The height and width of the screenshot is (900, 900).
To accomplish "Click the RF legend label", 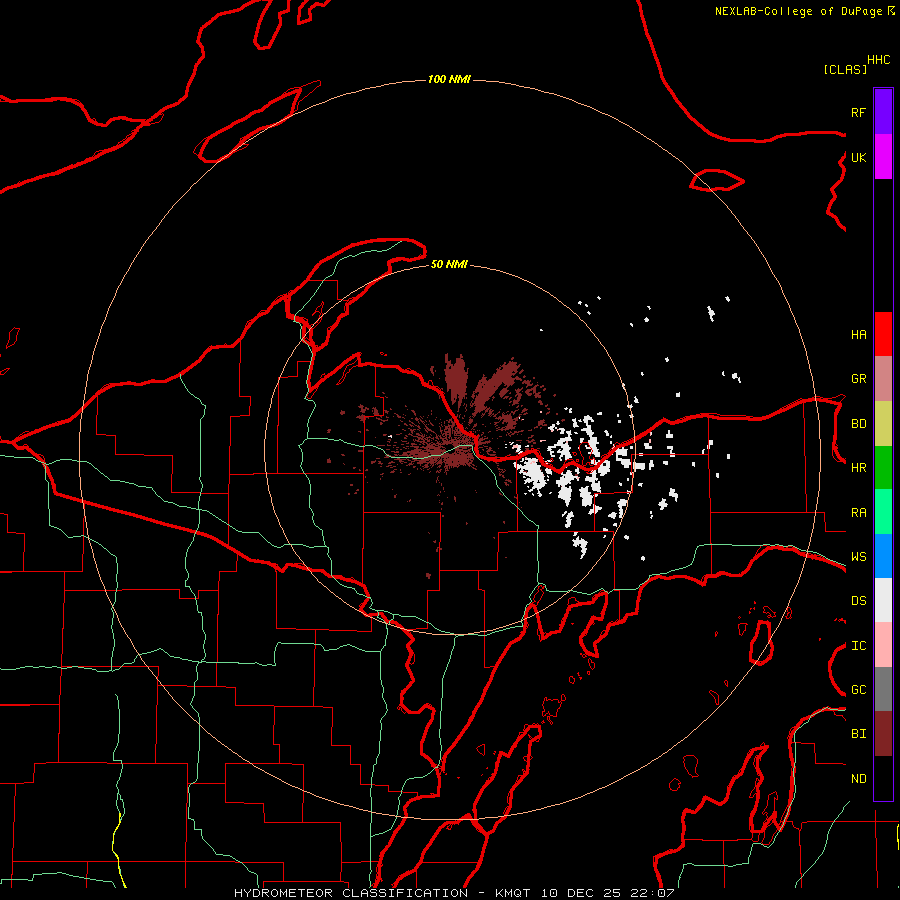I will tap(858, 112).
